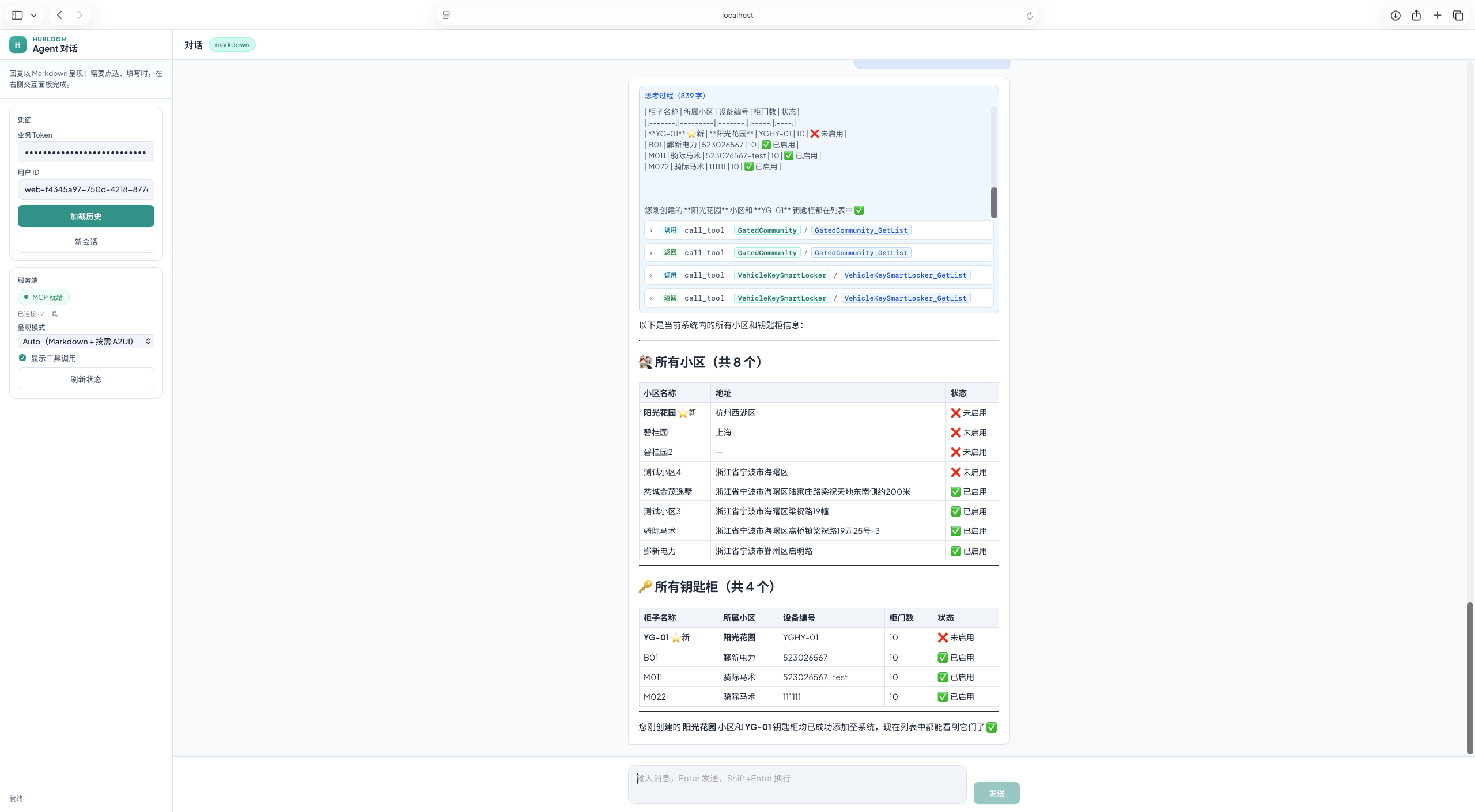1475x812 pixels.
Task: Click the 杭州西湖区 address cell
Action: coord(828,413)
